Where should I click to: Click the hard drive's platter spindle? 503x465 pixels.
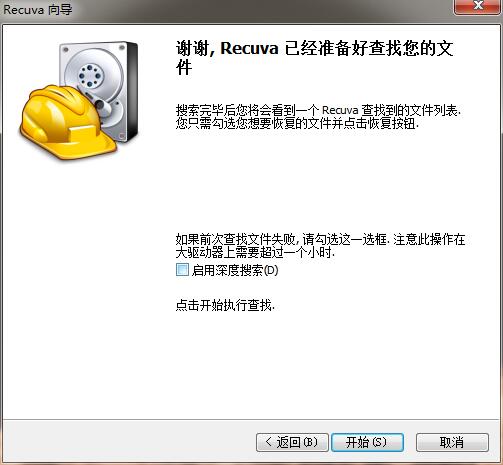90,75
